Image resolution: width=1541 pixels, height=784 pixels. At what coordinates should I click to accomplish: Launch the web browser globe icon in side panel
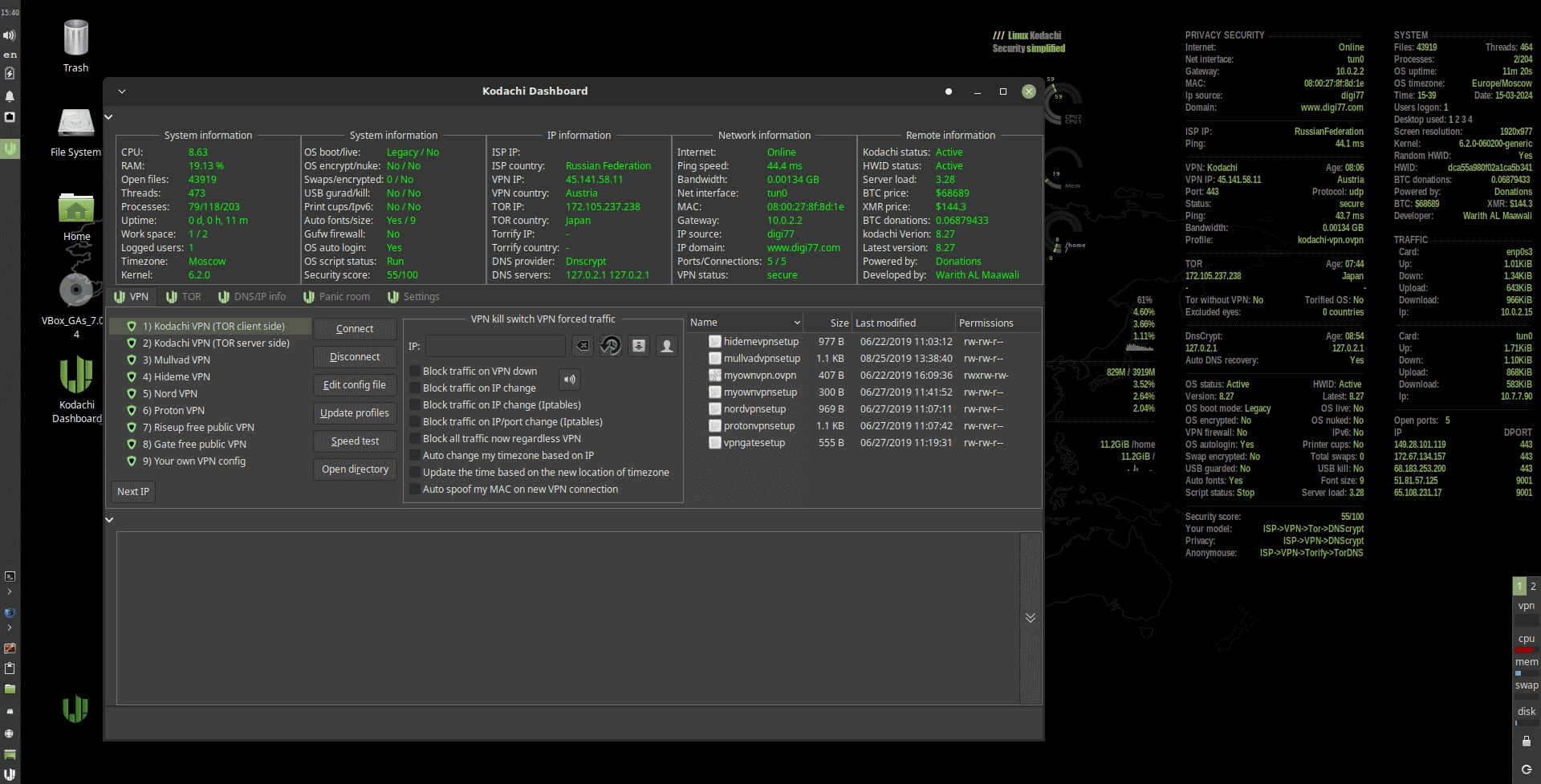[10, 613]
